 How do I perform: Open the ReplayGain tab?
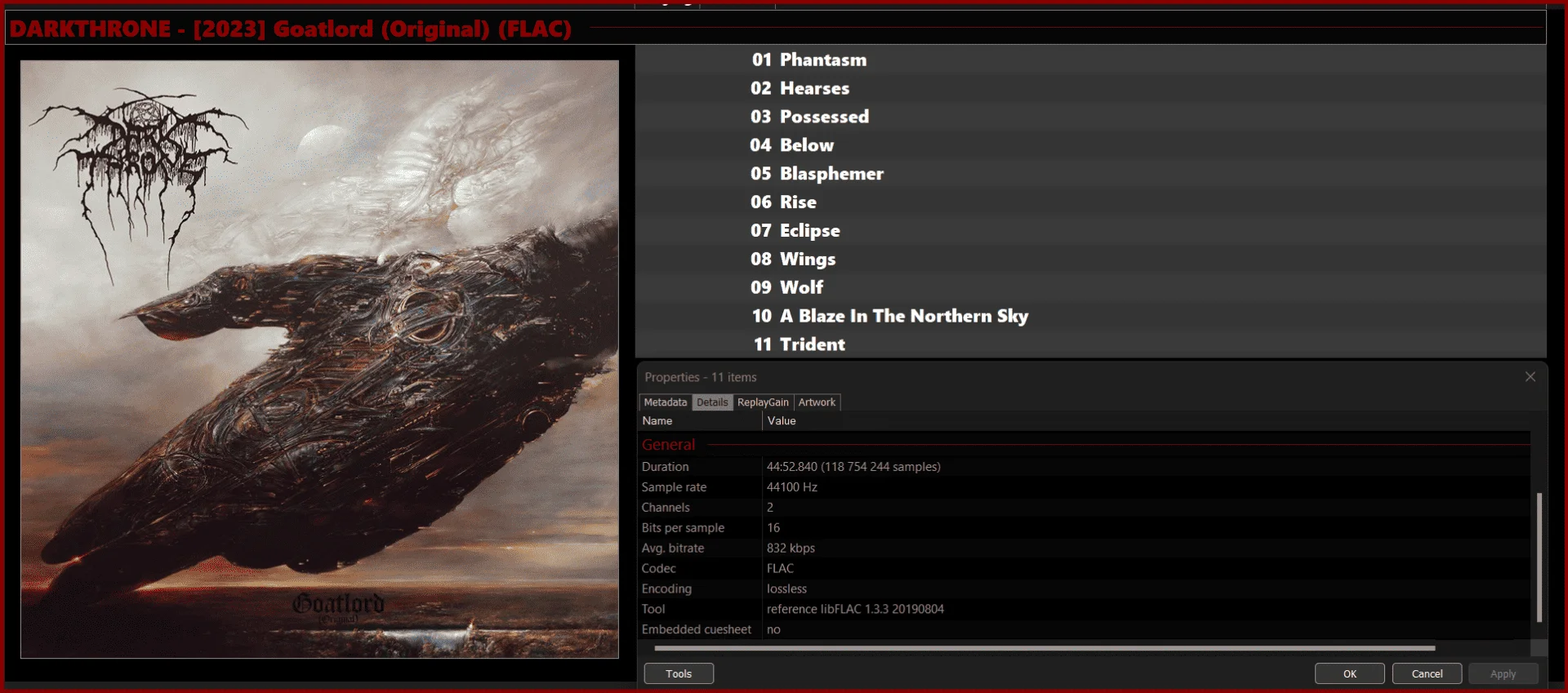point(763,402)
